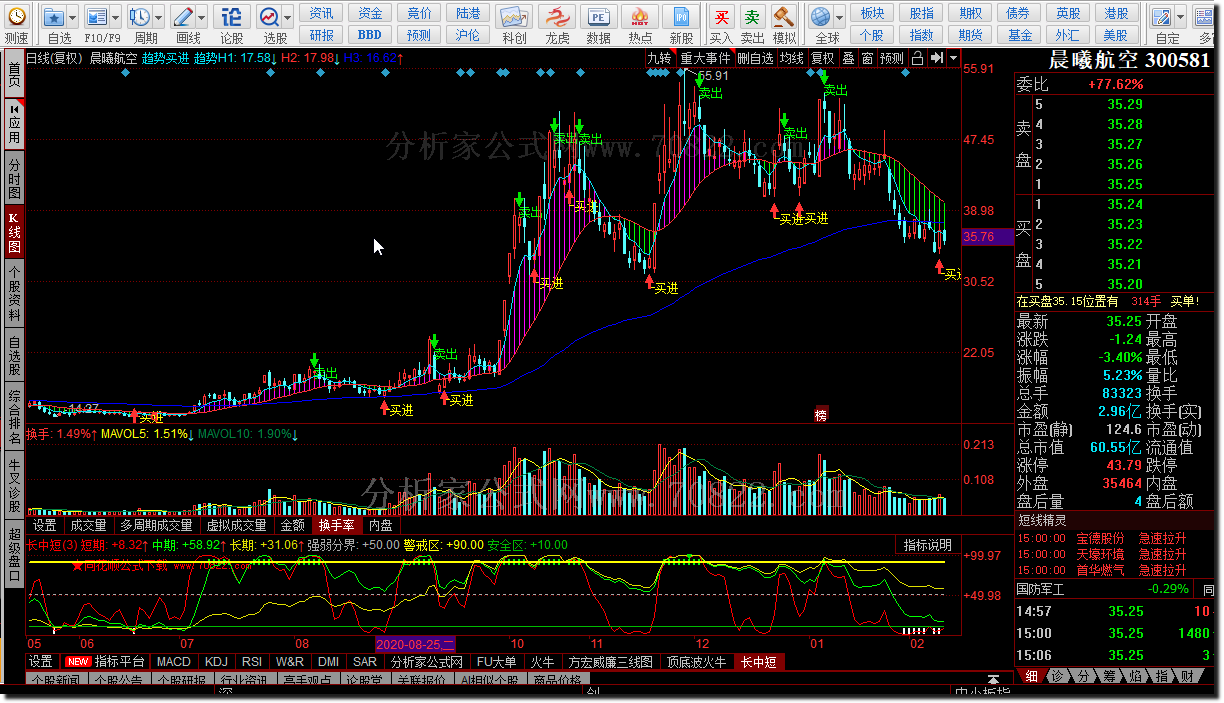
Task: Click the BBD button
Action: click(370, 34)
